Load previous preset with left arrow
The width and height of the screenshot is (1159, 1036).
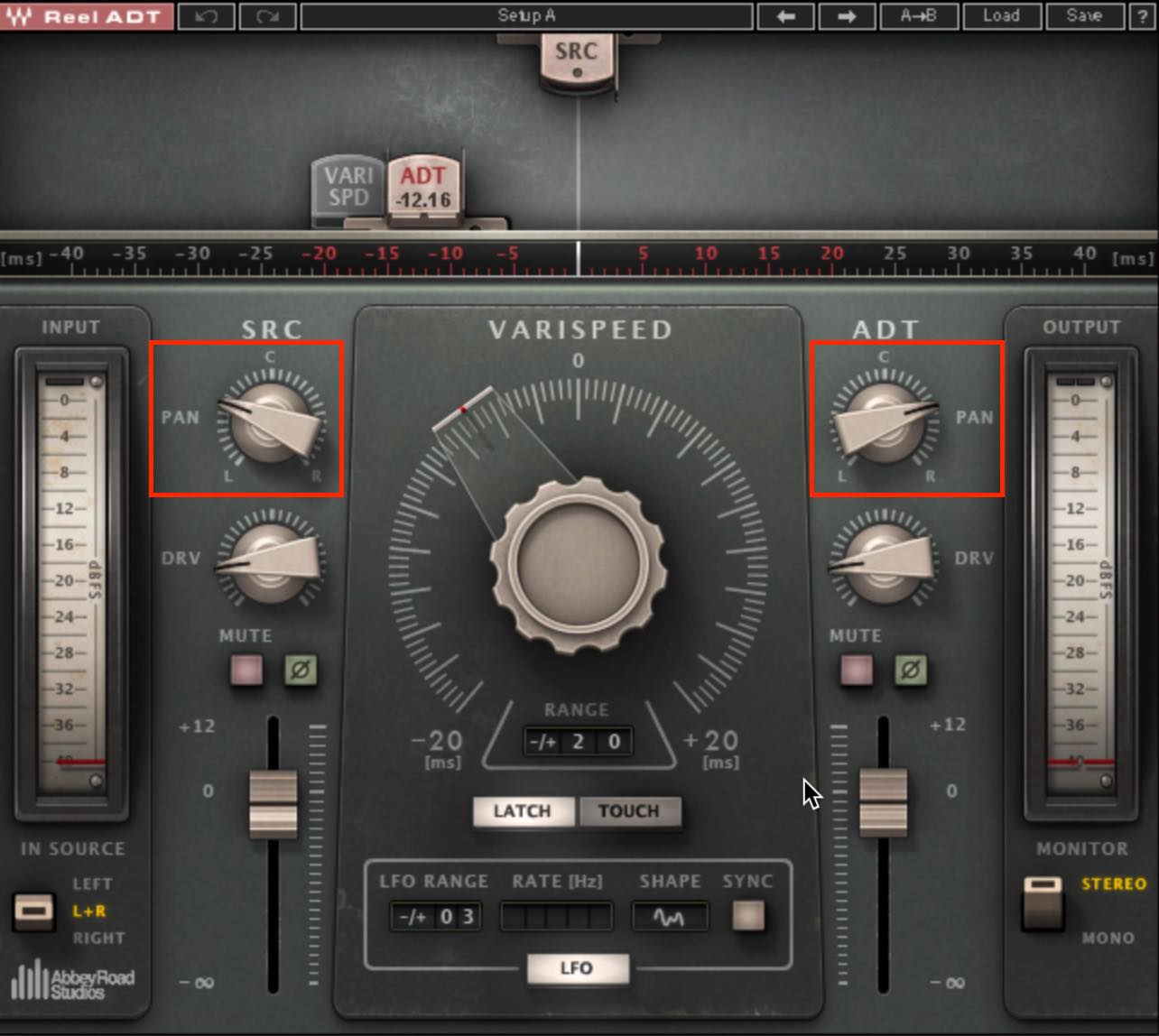[x=785, y=16]
